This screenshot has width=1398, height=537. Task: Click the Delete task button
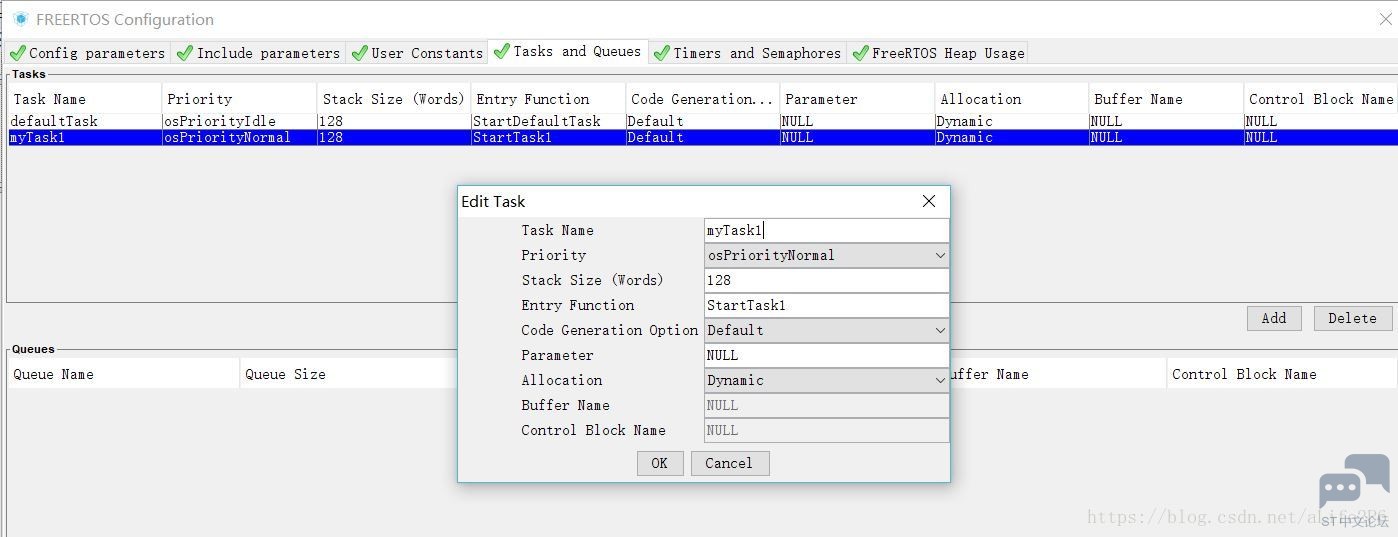(x=1352, y=318)
